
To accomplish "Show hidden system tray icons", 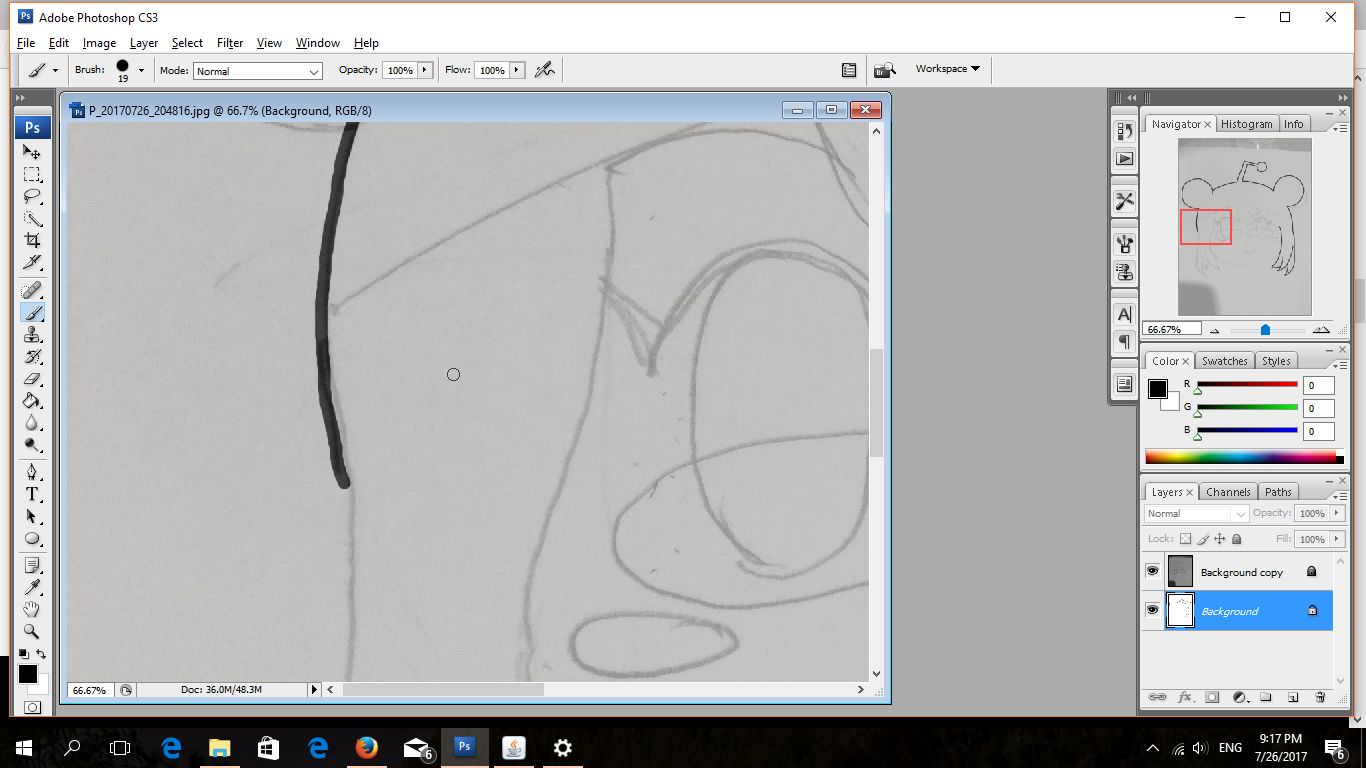I will tap(1152, 748).
